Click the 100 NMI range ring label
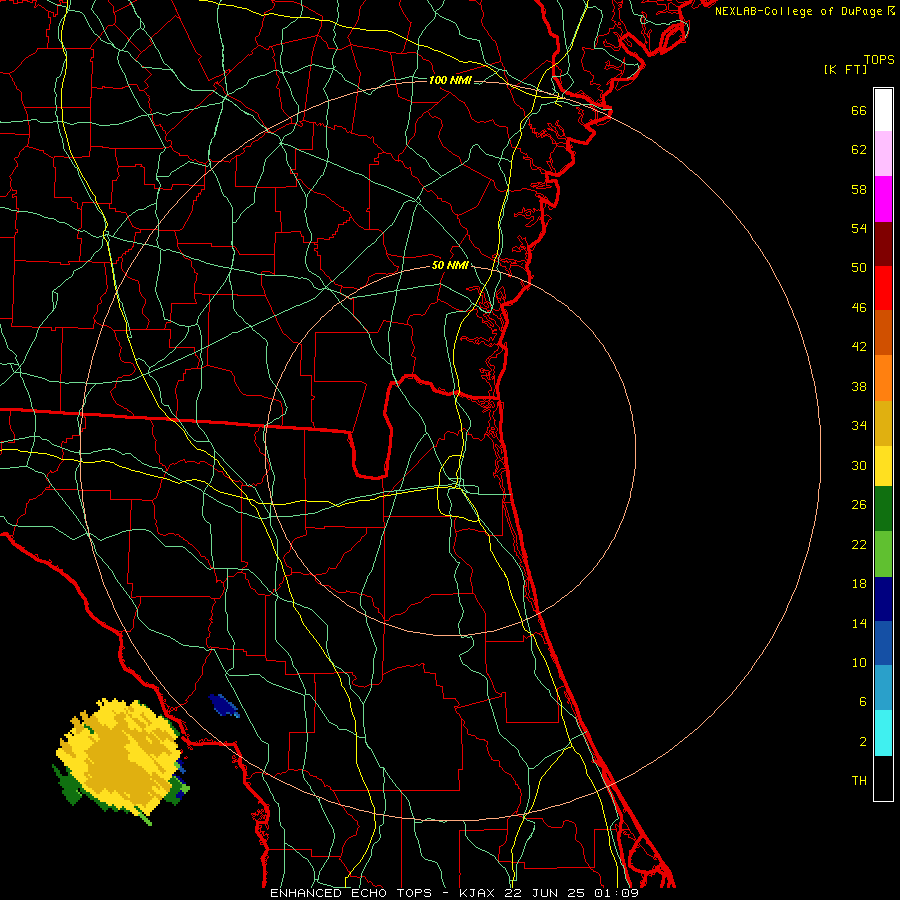 (450, 80)
